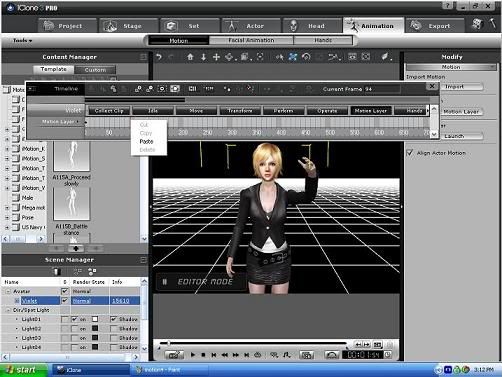Jump to the first frame
Screen dimensions: 502x377
point(214,355)
